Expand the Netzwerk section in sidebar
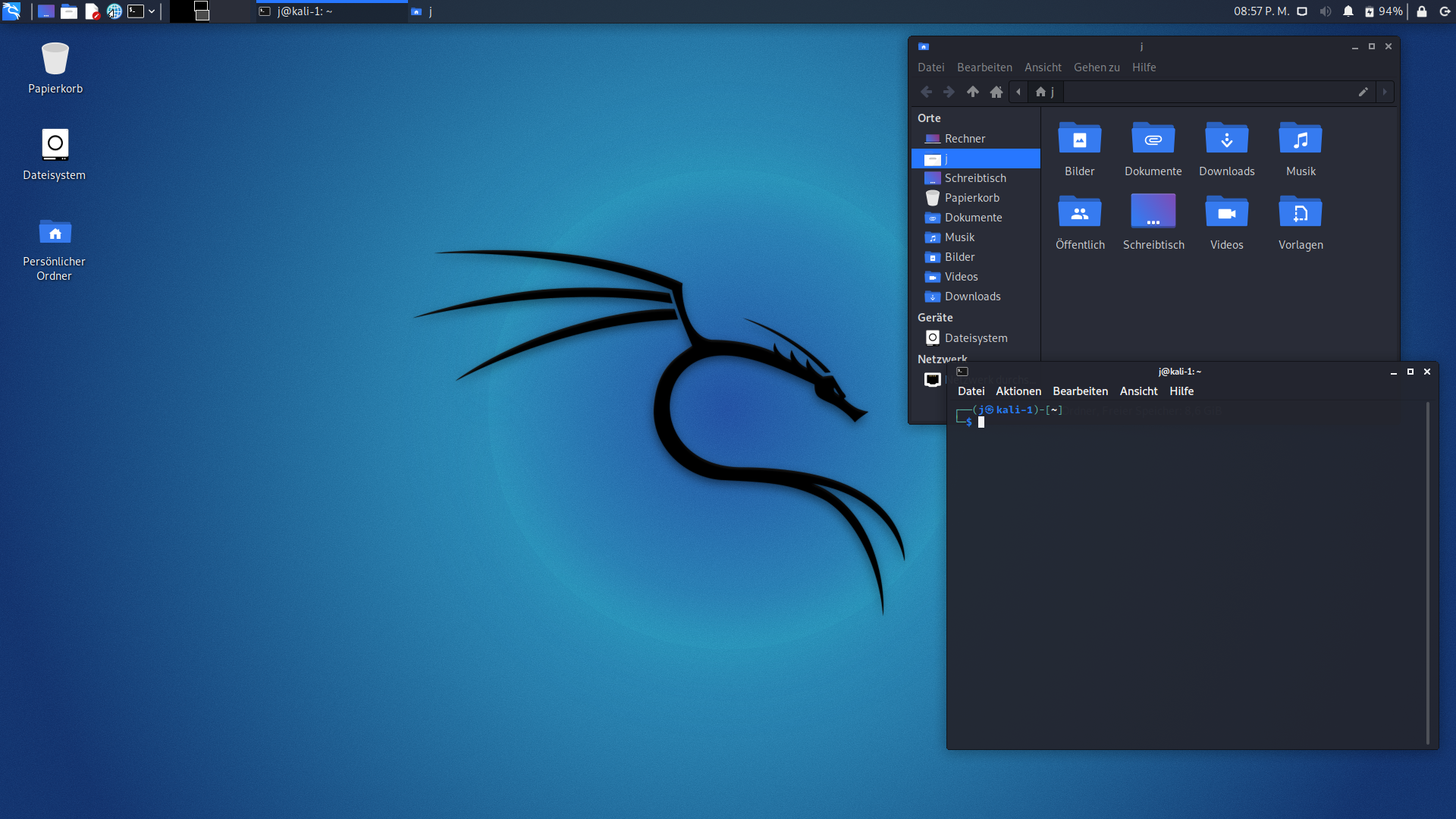The width and height of the screenshot is (1456, 819). (x=942, y=358)
